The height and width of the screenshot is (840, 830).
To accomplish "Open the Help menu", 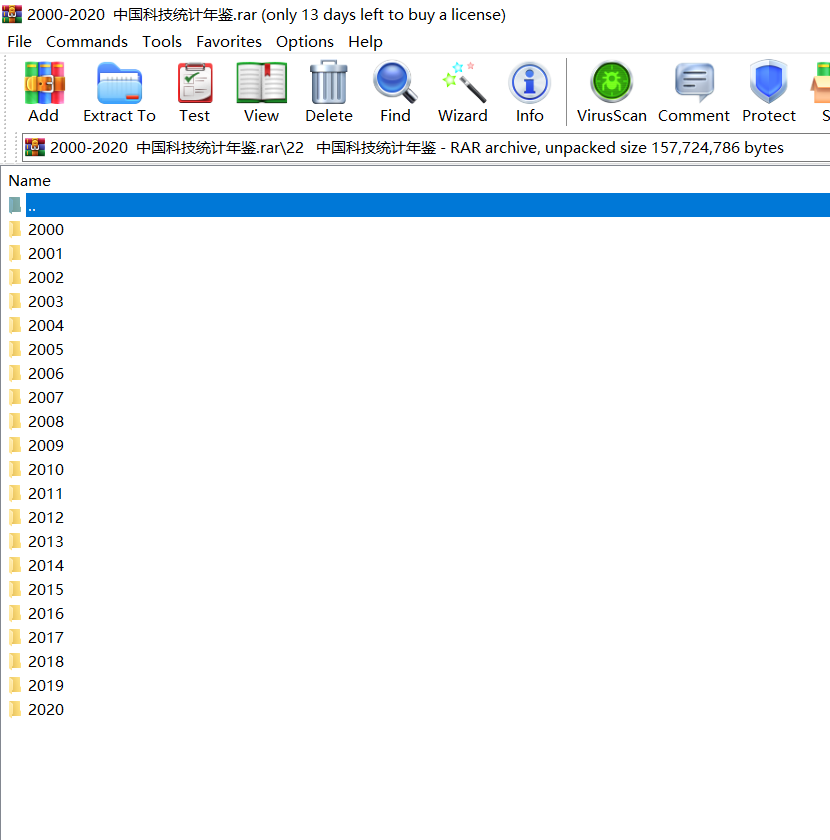I will [x=365, y=42].
